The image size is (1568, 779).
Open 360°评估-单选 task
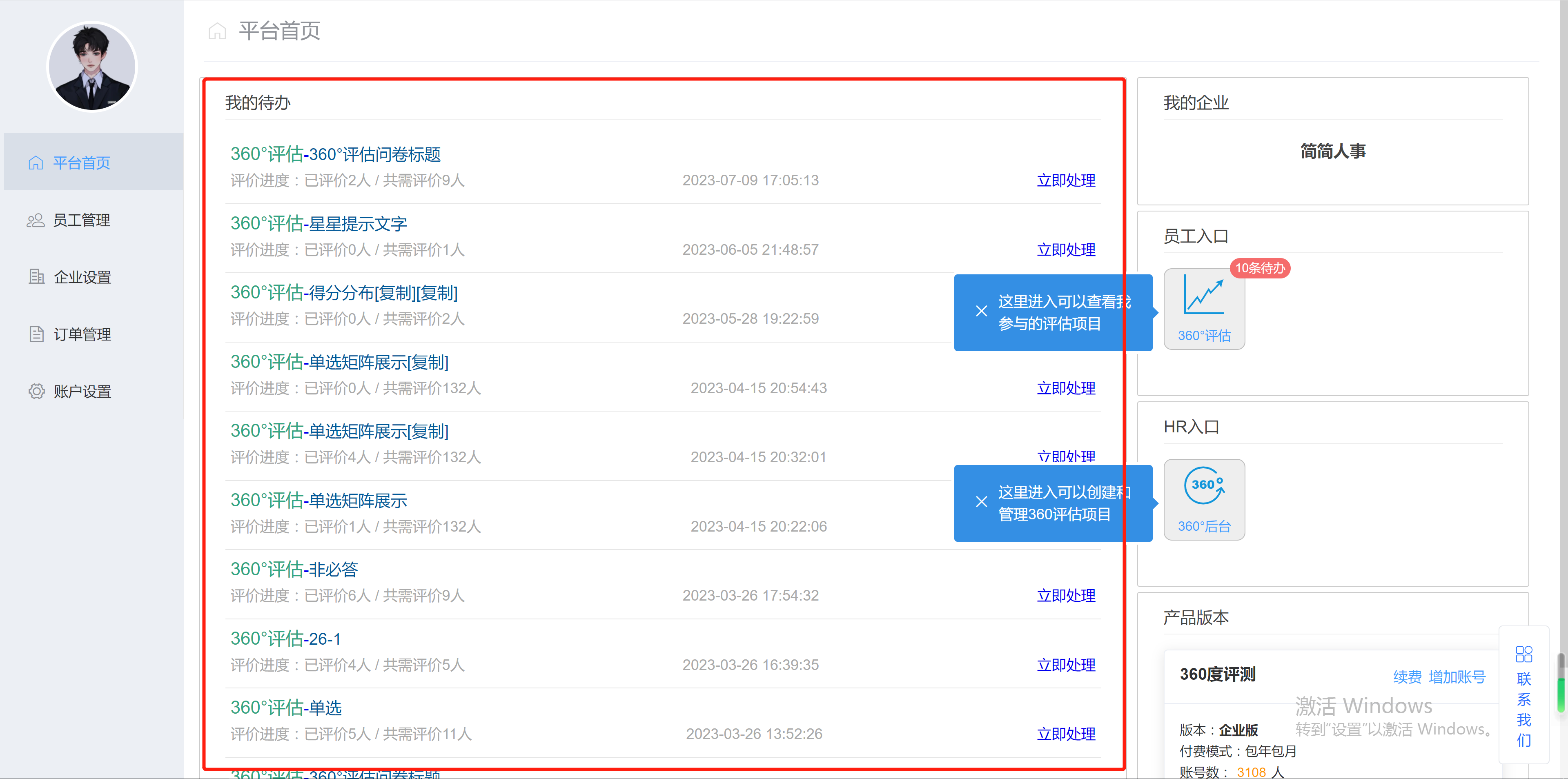tap(286, 708)
